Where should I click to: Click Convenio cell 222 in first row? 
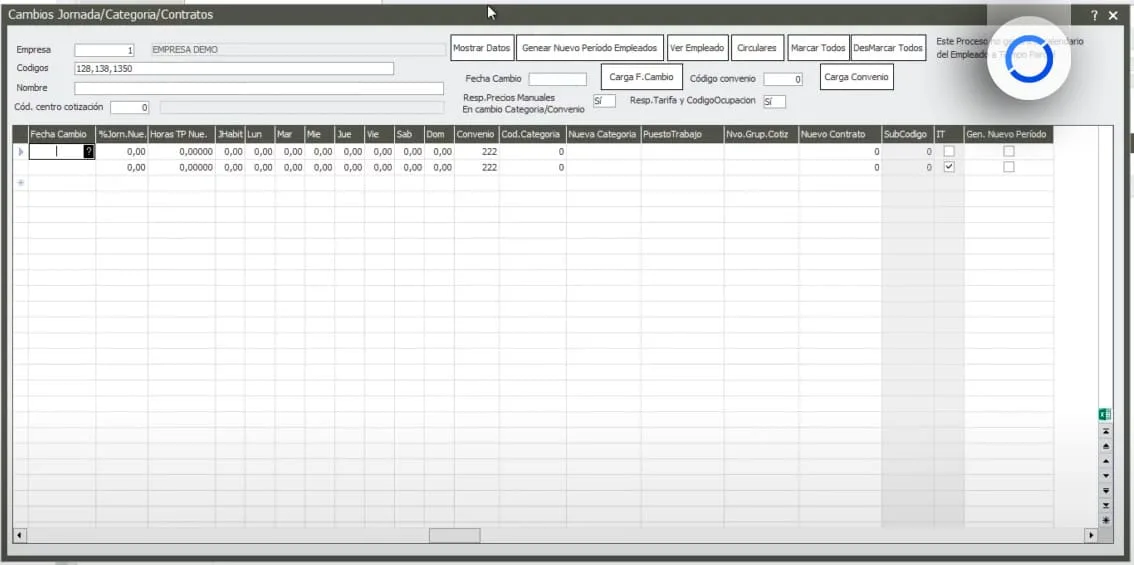tap(477, 152)
